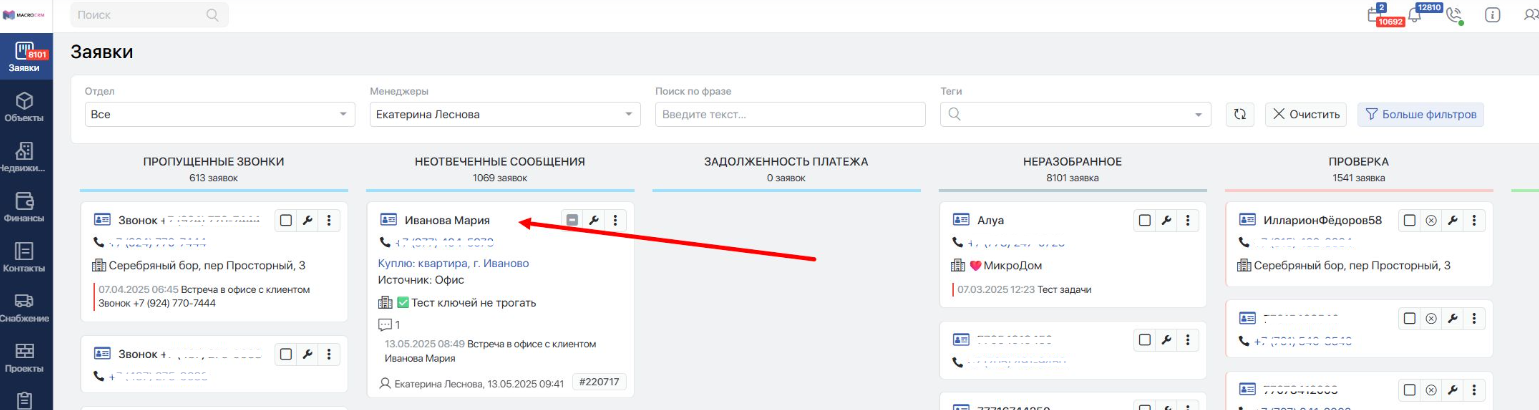1539x410 pixels.
Task: Open the phone calls icon in header
Action: tap(1453, 15)
